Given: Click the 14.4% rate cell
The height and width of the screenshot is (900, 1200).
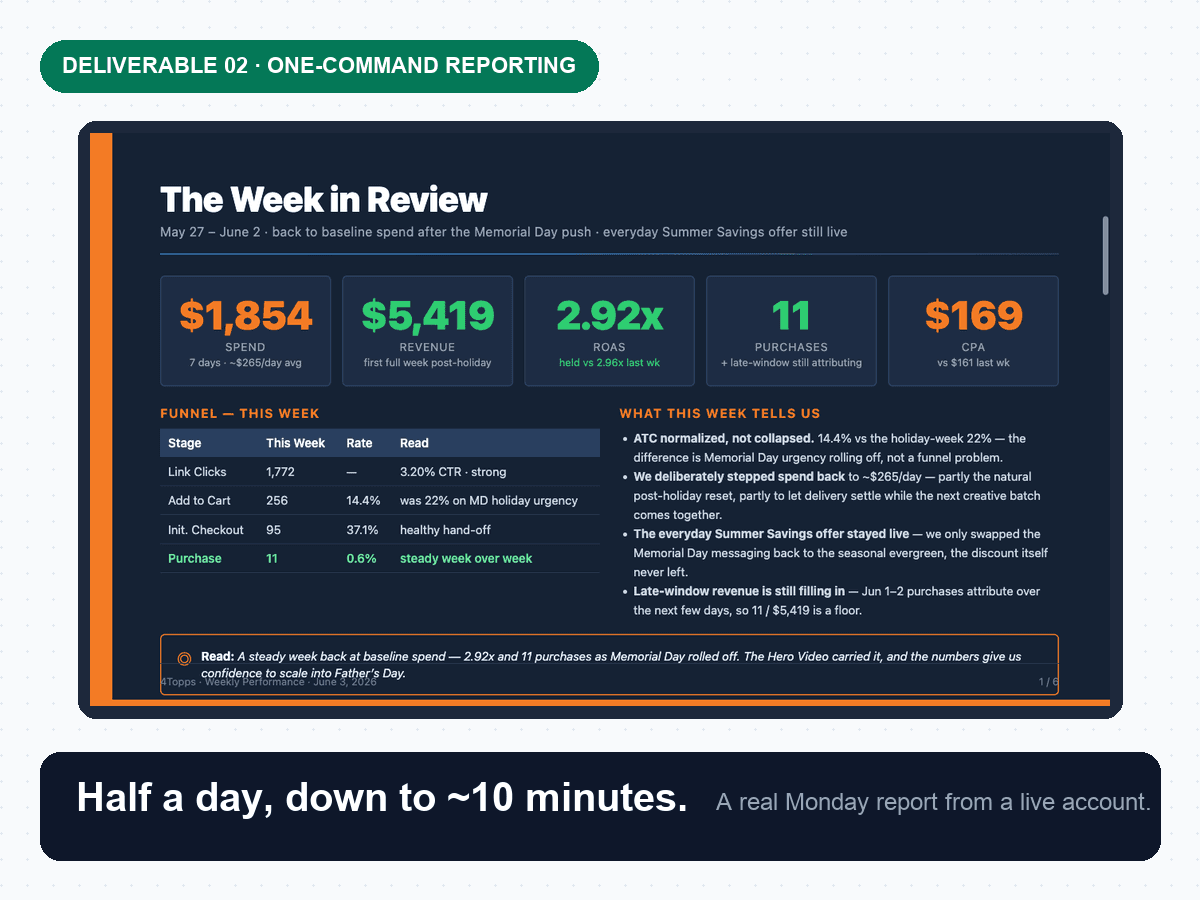Looking at the screenshot, I should coord(363,501).
